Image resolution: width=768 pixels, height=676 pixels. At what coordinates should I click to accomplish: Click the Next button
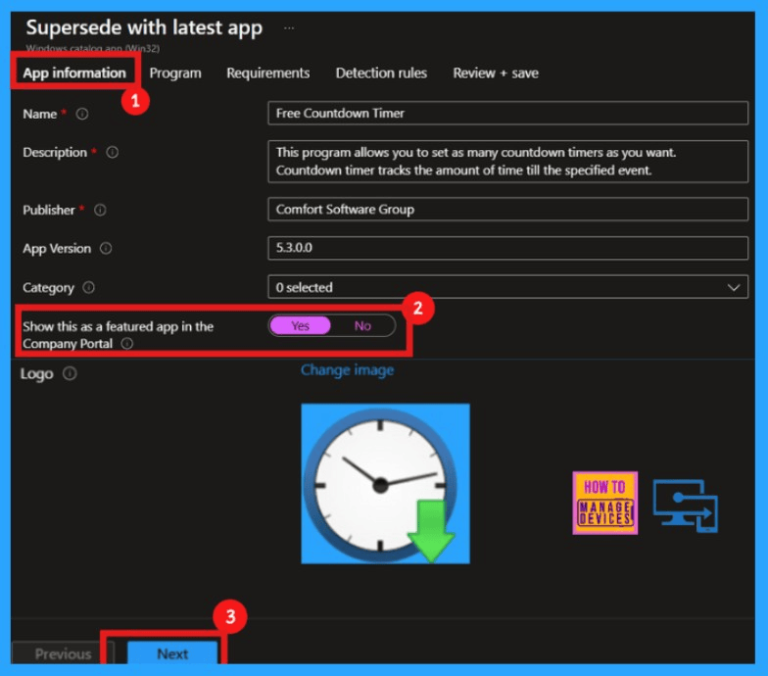point(172,653)
